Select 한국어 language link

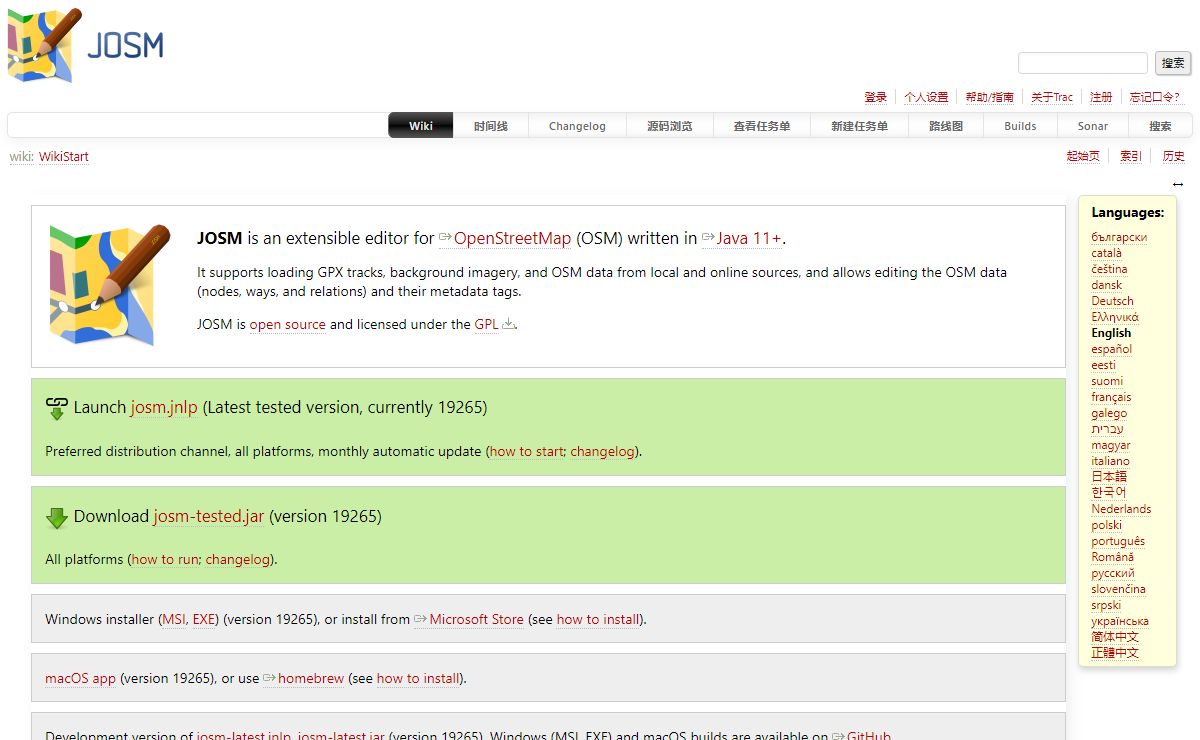click(1108, 493)
